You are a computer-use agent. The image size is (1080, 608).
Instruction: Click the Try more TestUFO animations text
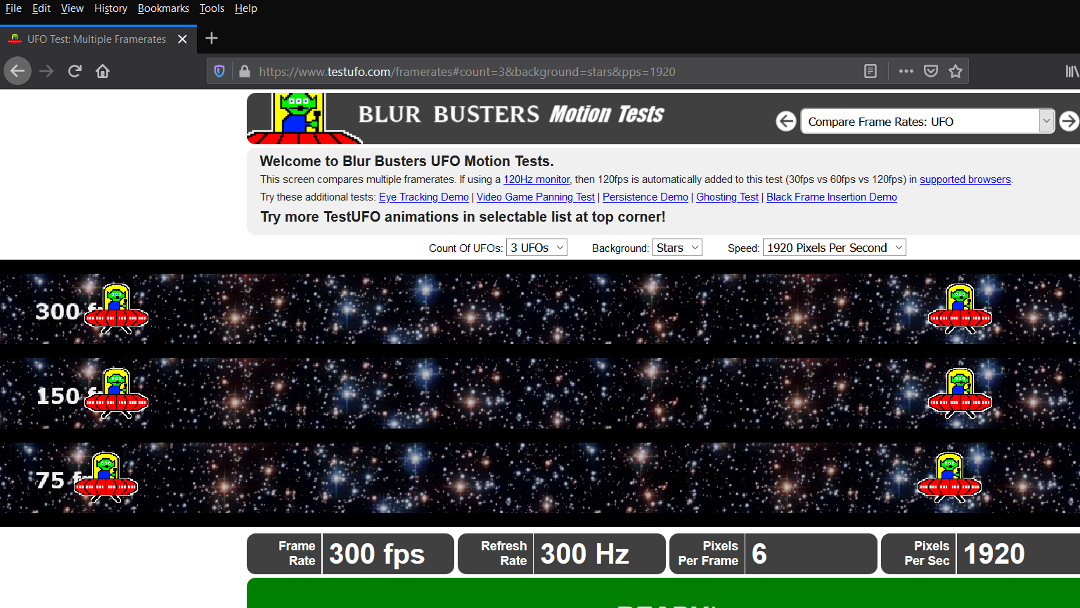pos(463,217)
